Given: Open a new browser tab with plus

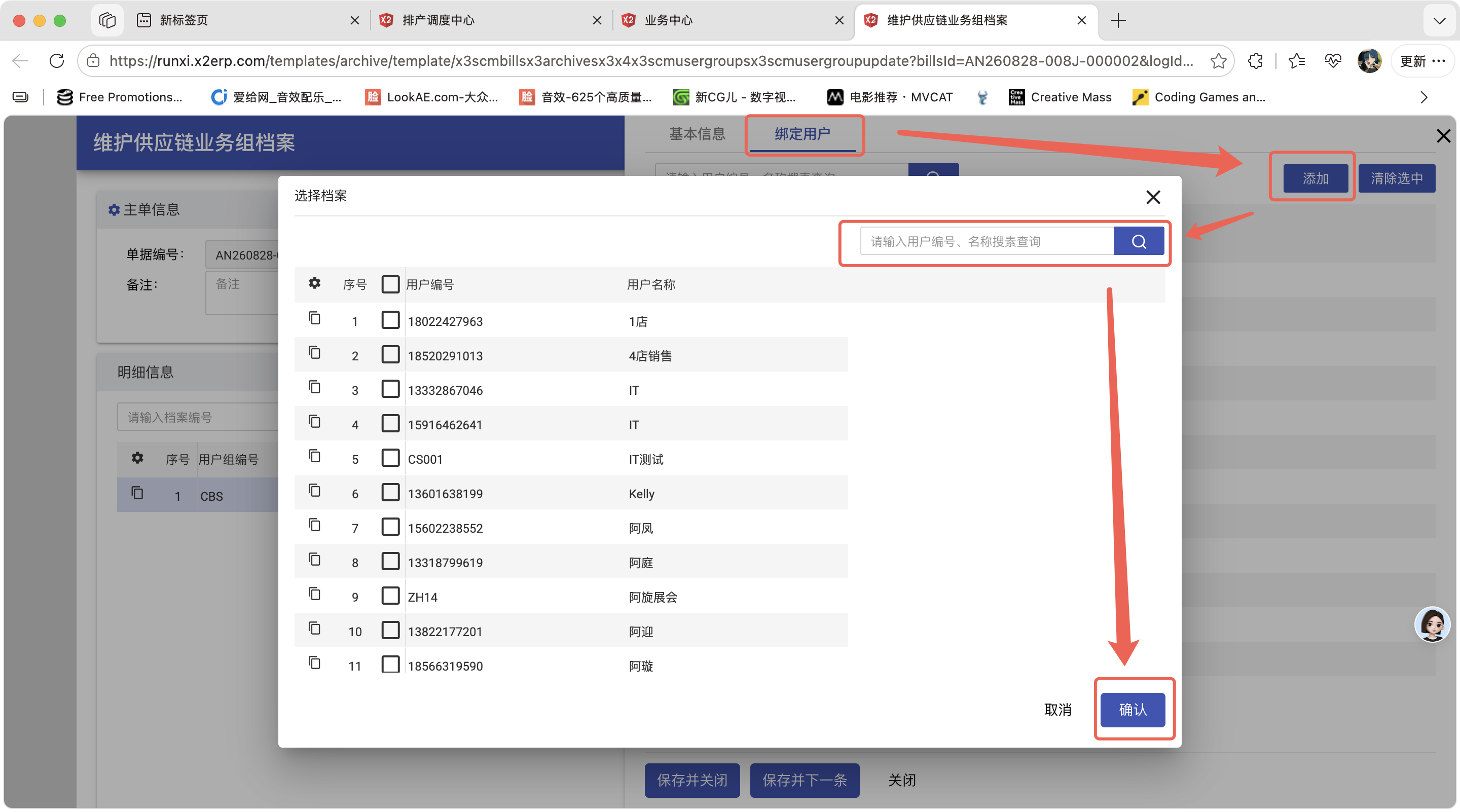Looking at the screenshot, I should tap(1118, 20).
